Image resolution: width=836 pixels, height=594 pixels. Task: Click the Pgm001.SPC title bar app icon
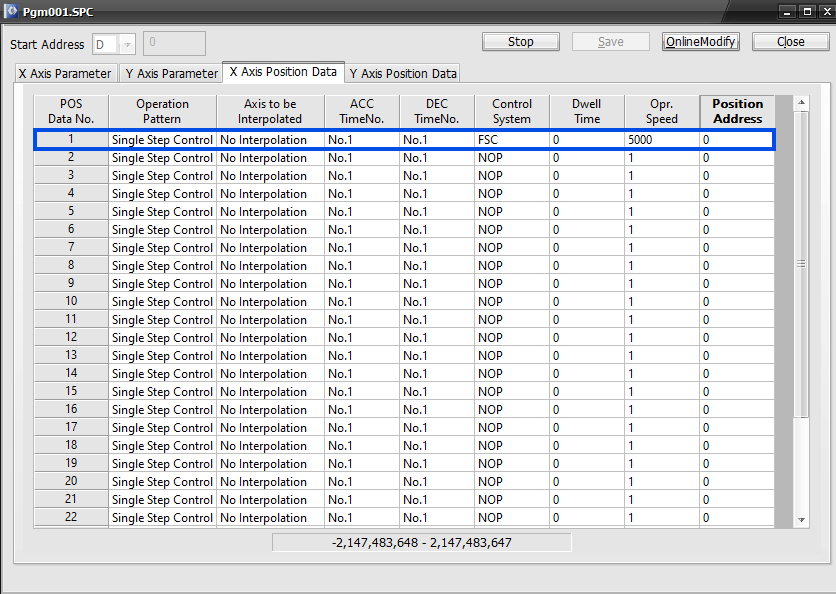[11, 11]
